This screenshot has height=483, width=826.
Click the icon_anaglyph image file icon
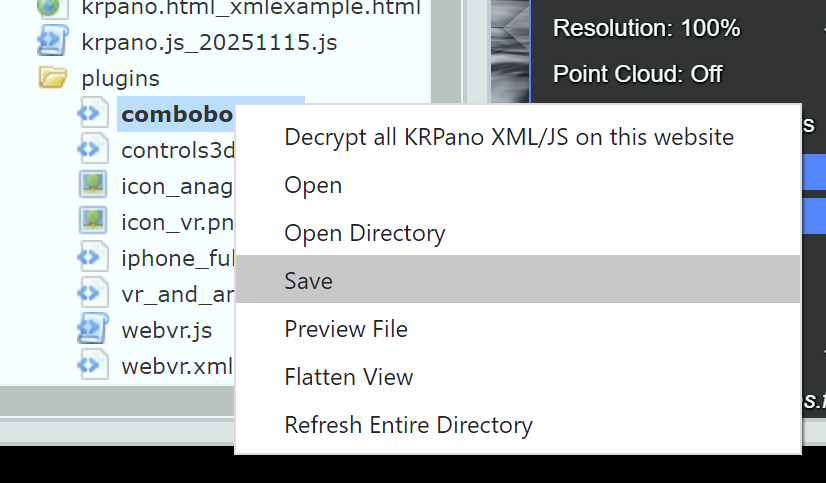click(x=92, y=186)
